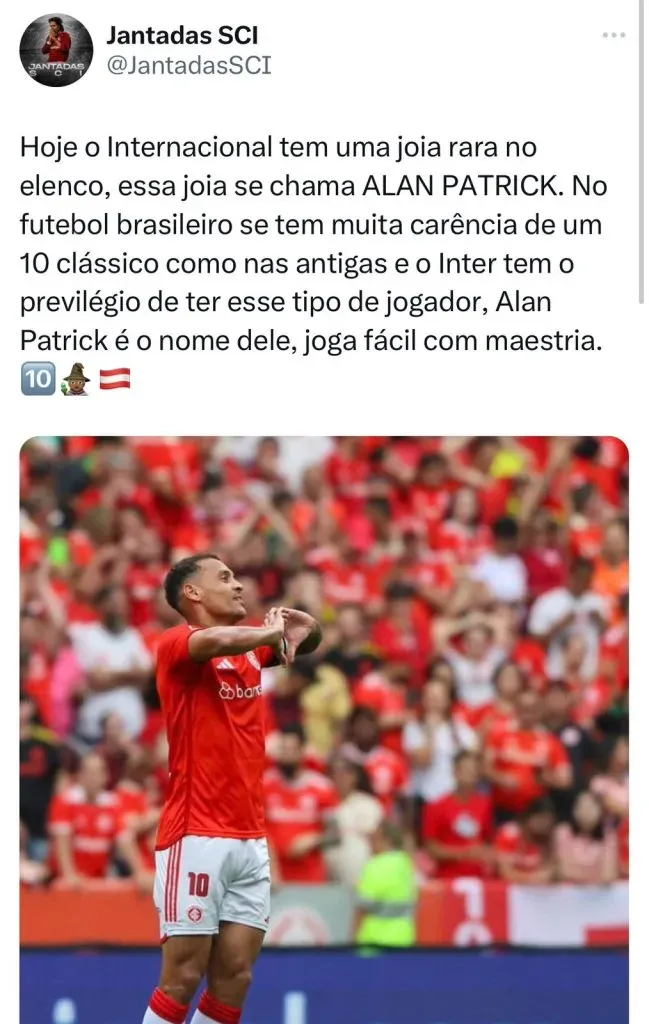
Task: Open the @JantadasSCI handle link
Action: point(189,66)
